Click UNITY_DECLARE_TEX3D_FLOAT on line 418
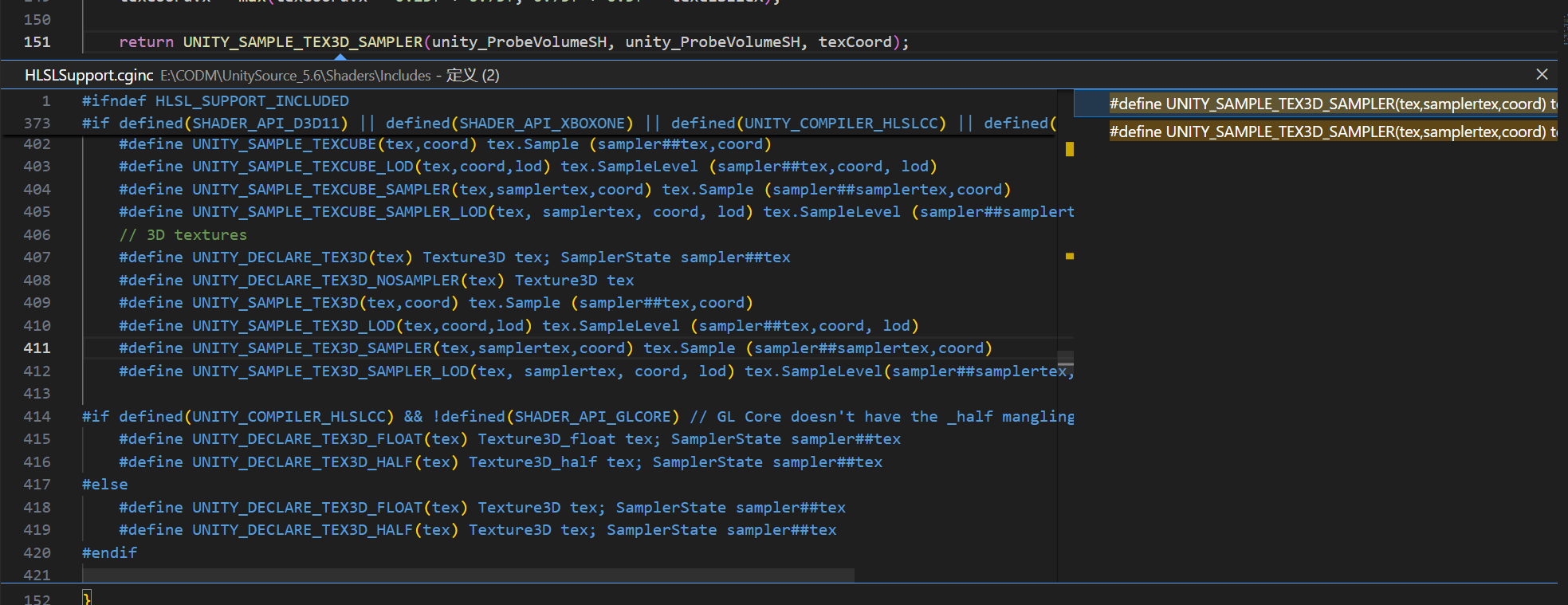 click(308, 508)
